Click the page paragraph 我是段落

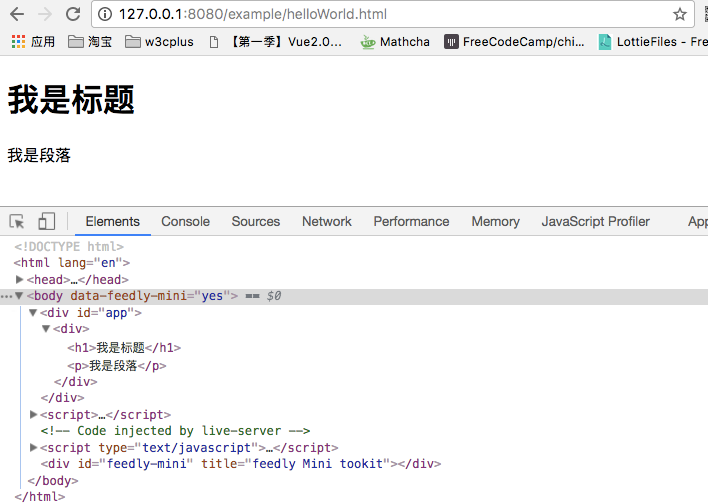(39, 155)
